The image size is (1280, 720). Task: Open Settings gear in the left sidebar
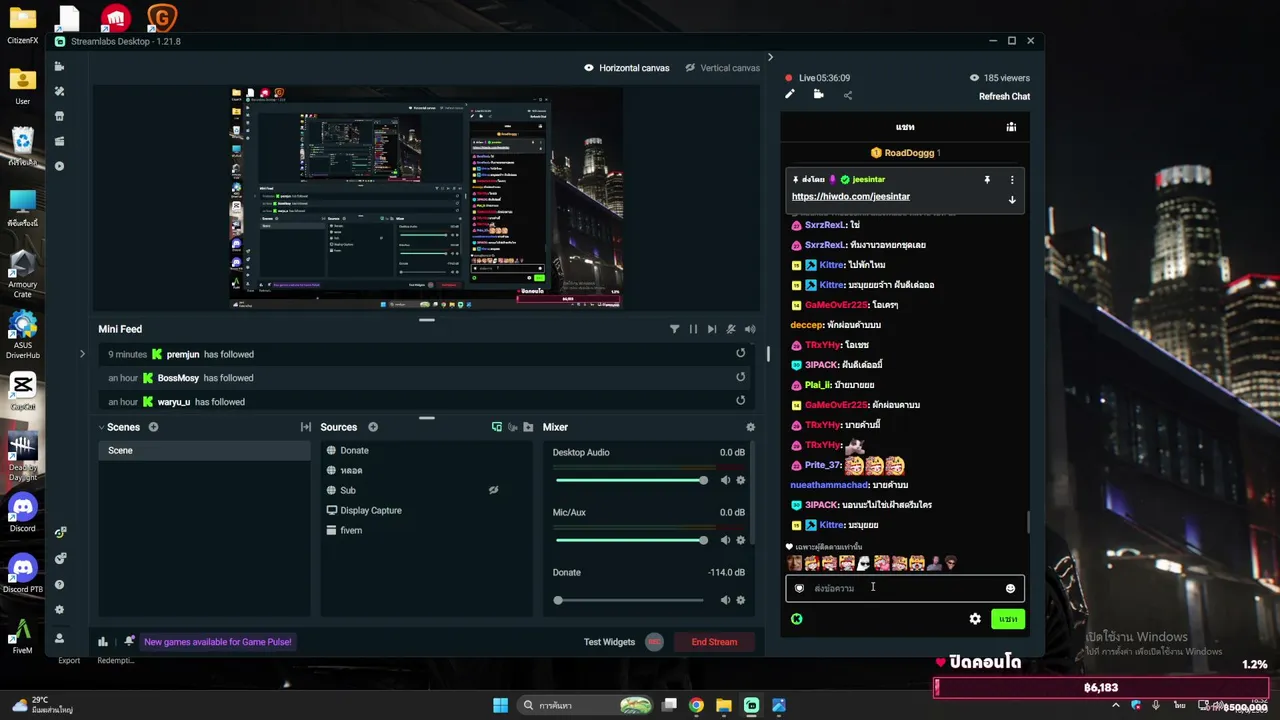tap(59, 610)
